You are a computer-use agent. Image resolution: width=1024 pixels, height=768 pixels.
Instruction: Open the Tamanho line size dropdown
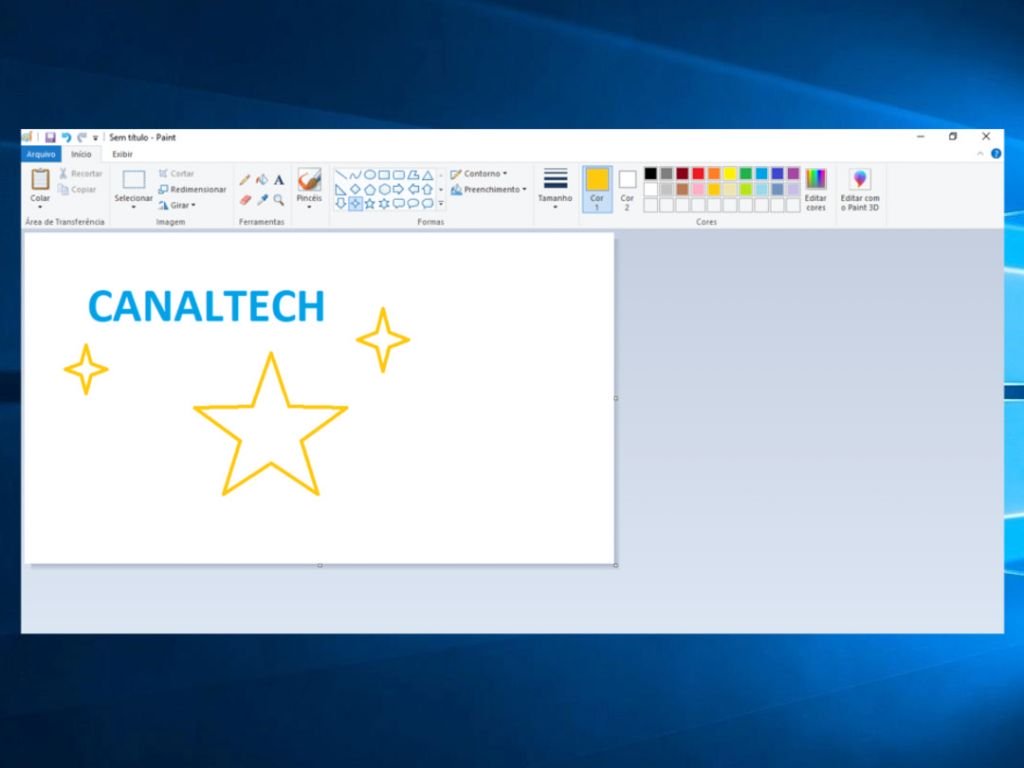click(555, 189)
